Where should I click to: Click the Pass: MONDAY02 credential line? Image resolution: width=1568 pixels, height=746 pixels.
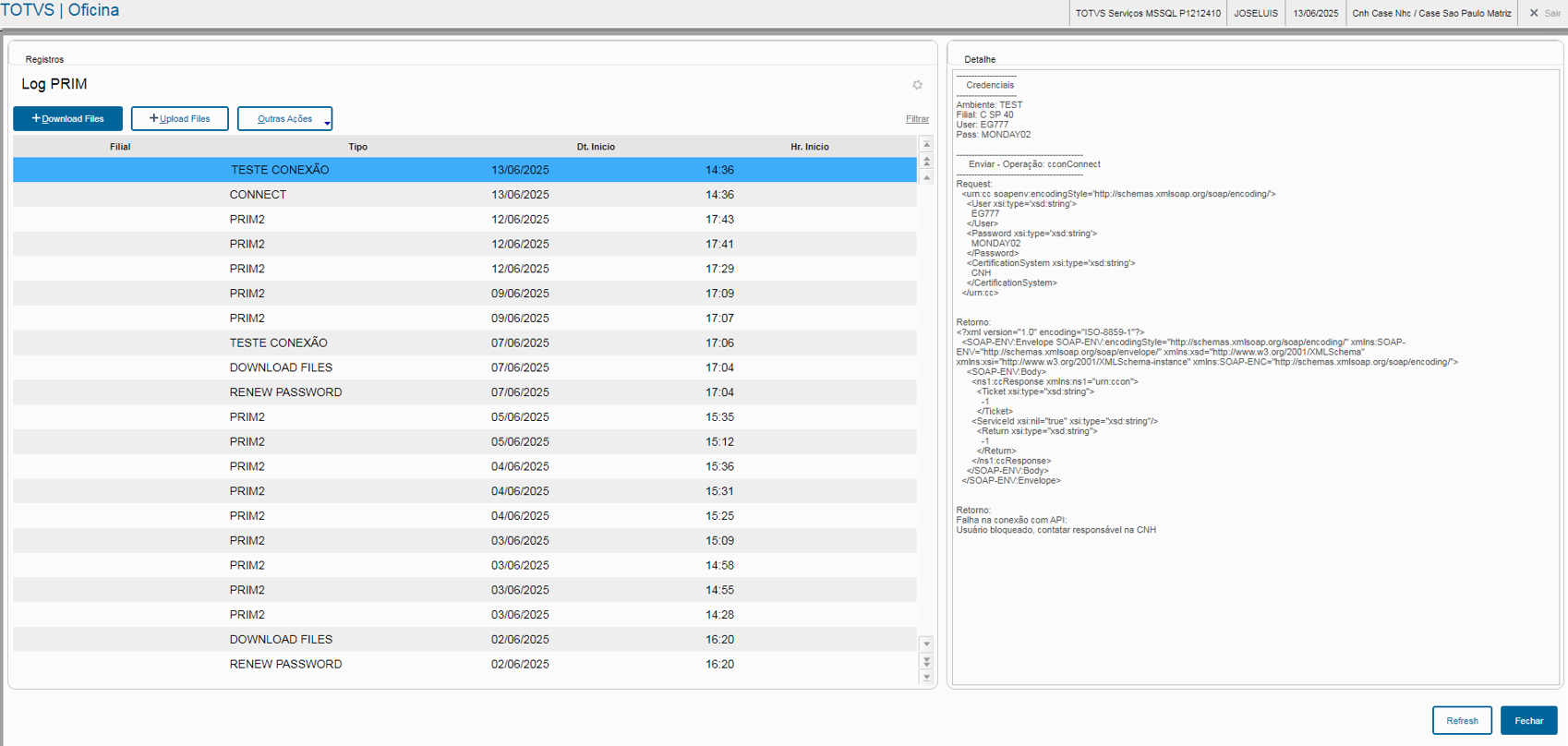coord(993,135)
